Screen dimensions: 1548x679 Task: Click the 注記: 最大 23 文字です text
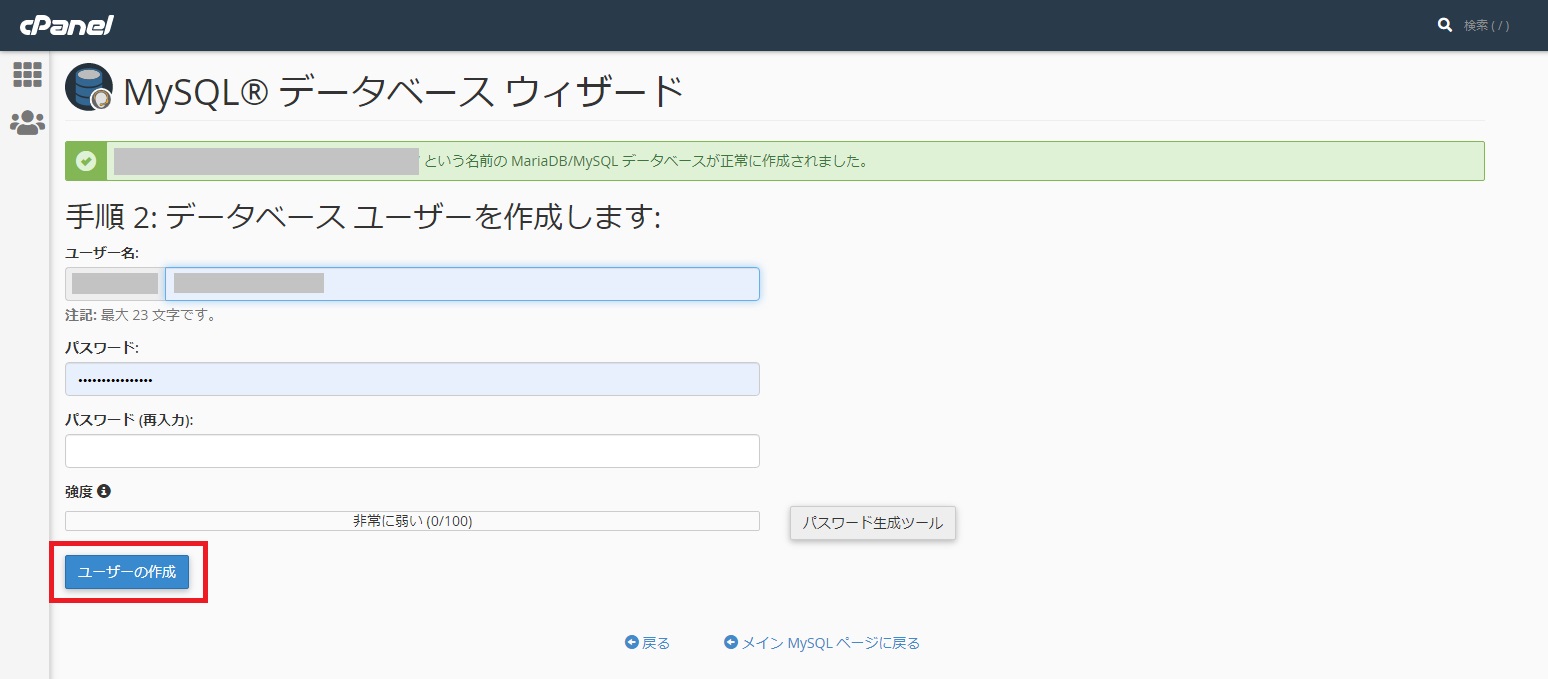click(141, 315)
